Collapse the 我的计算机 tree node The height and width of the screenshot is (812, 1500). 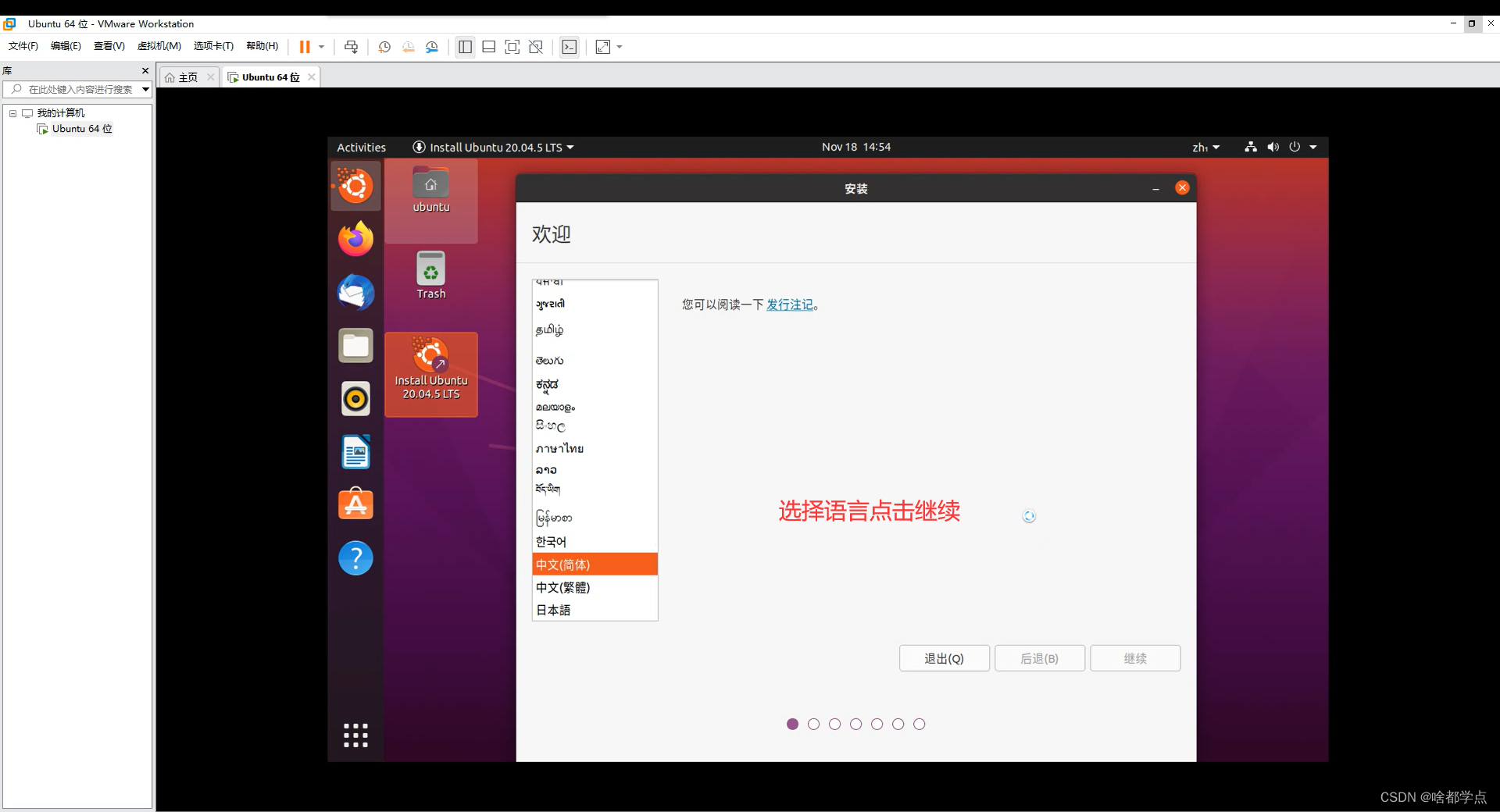(x=12, y=113)
